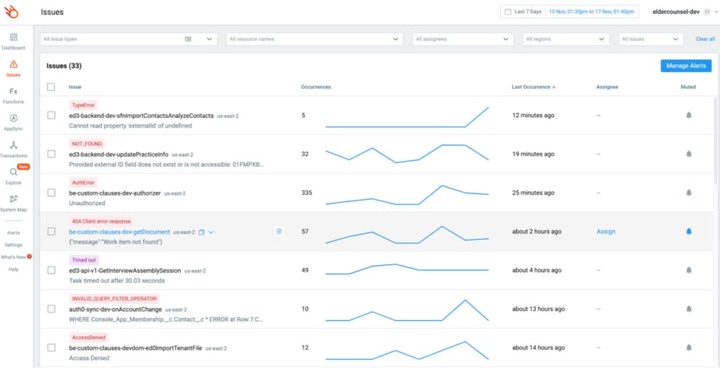Screen dimensions: 720x373
Task: Open the AppSync sidebar icon
Action: click(x=13, y=118)
